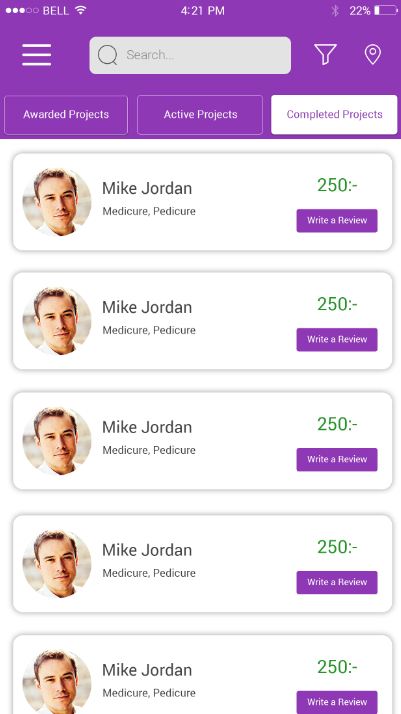This screenshot has width=401, height=714.
Task: Tap the Bluetooth status icon
Action: click(335, 10)
